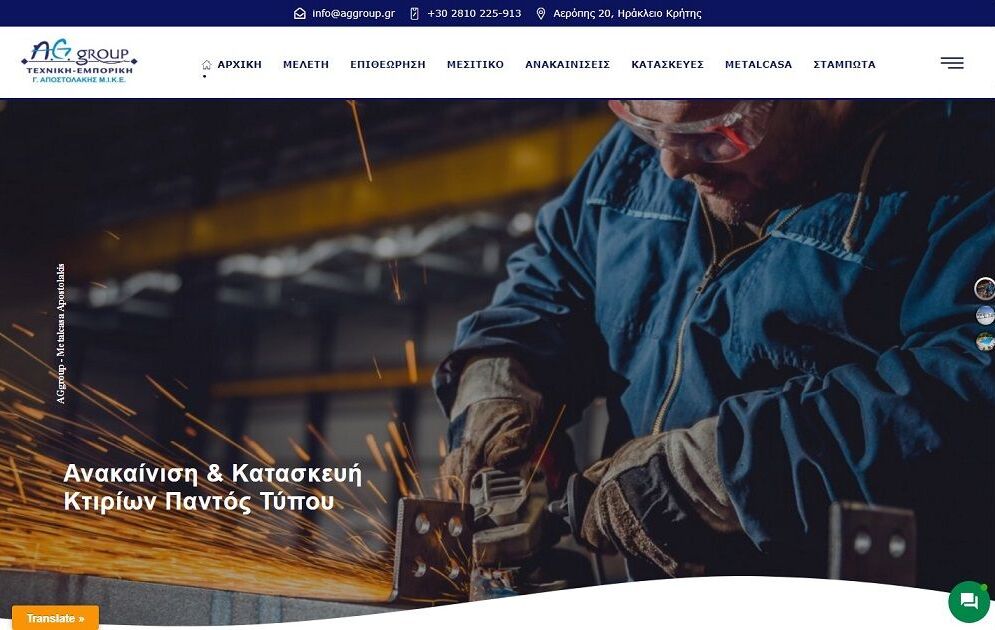Click the envelope email icon
Screen dimensions: 995x630
300,13
